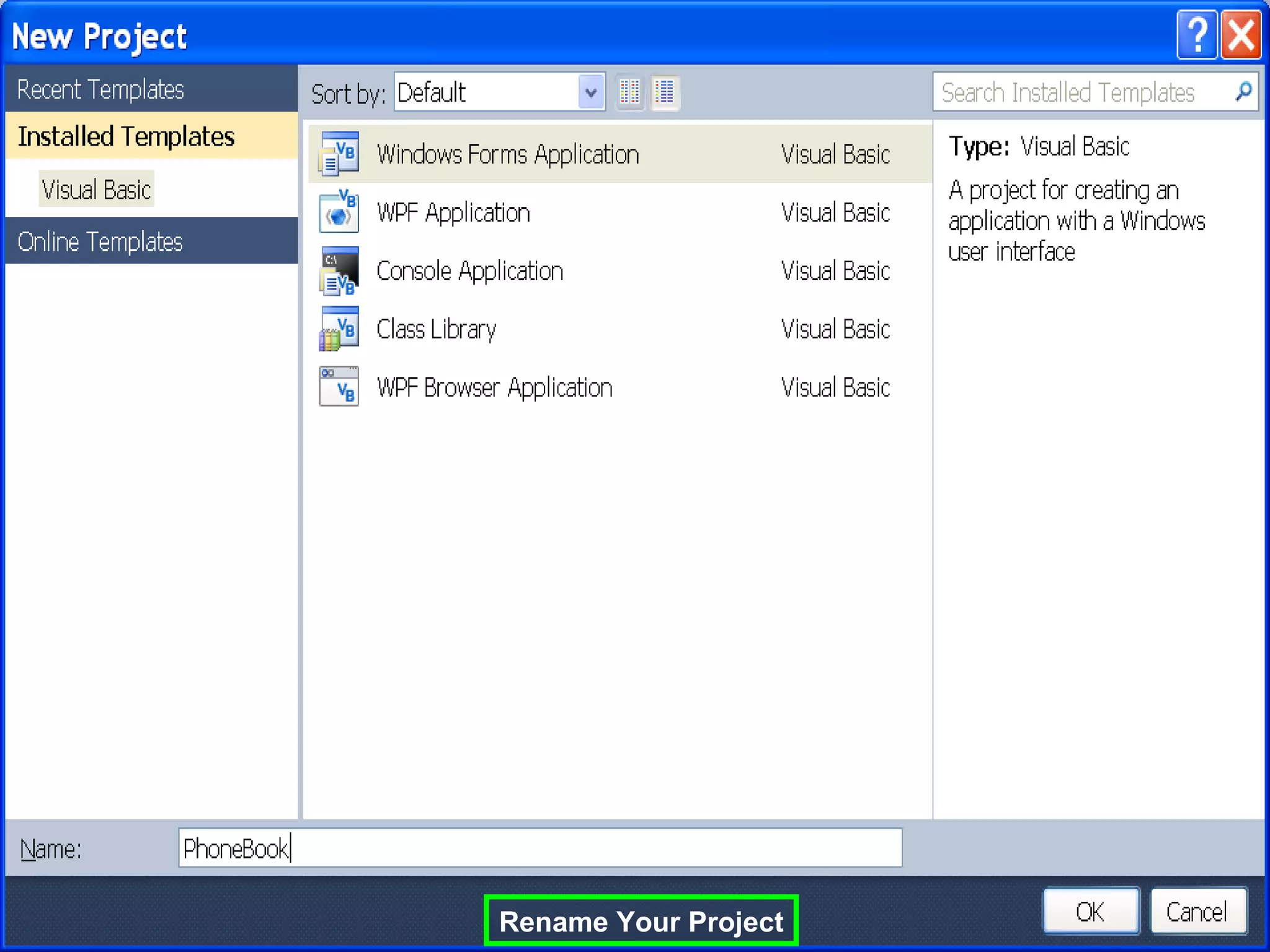
Task: Select the Class Library template name
Action: point(436,329)
